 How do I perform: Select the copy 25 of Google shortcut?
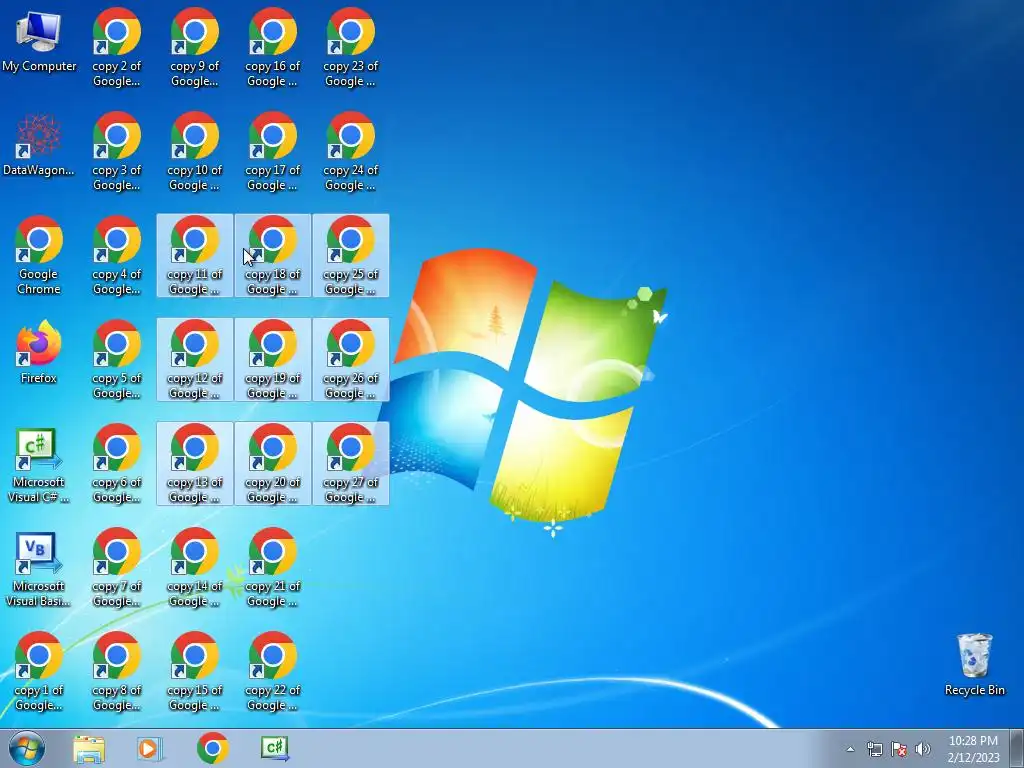click(x=351, y=255)
